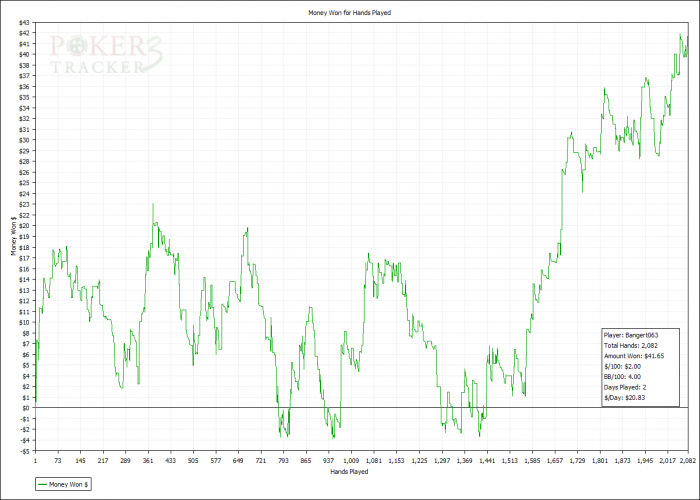Viewport: 700px width, 500px height.
Task: Click the '$28' y-axis tick label
Action: pos(24,162)
